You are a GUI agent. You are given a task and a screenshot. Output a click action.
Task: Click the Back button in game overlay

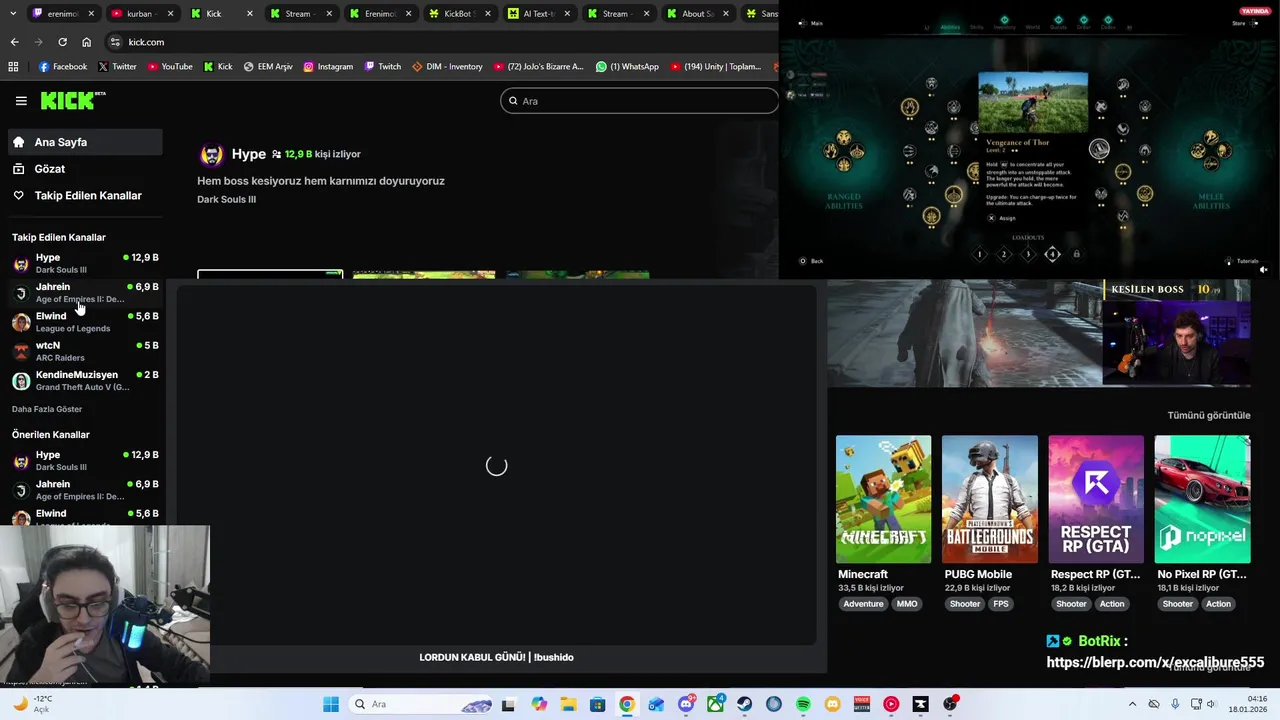point(811,261)
